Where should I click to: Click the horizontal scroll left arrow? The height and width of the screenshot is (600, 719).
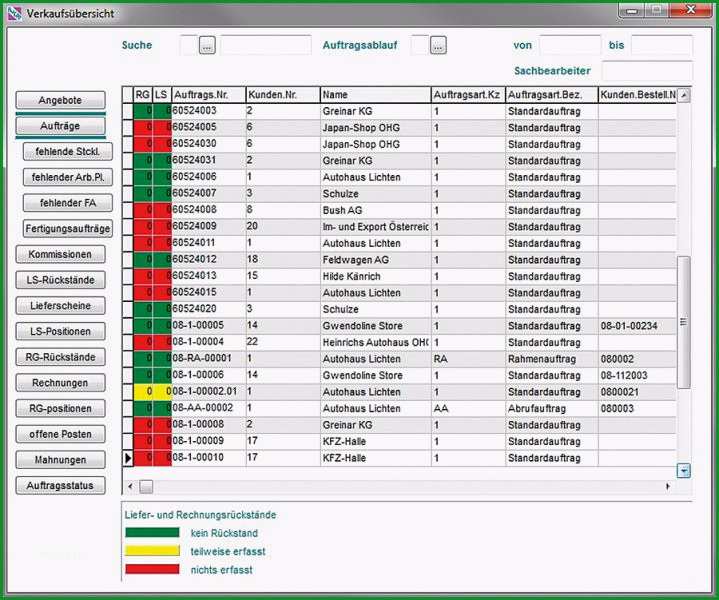point(130,486)
